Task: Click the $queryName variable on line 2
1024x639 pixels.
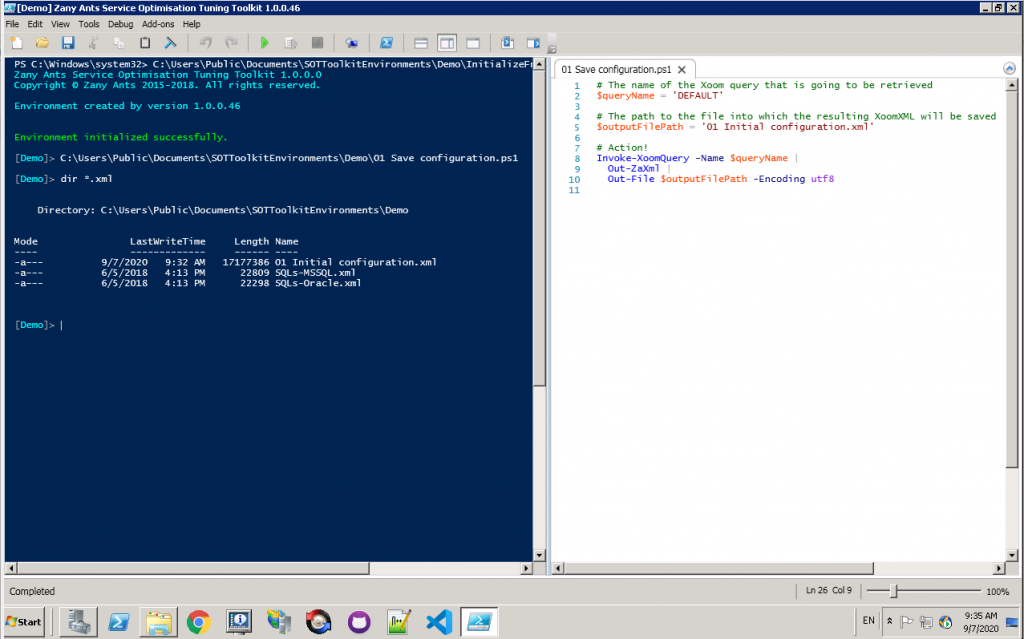Action: [x=625, y=95]
